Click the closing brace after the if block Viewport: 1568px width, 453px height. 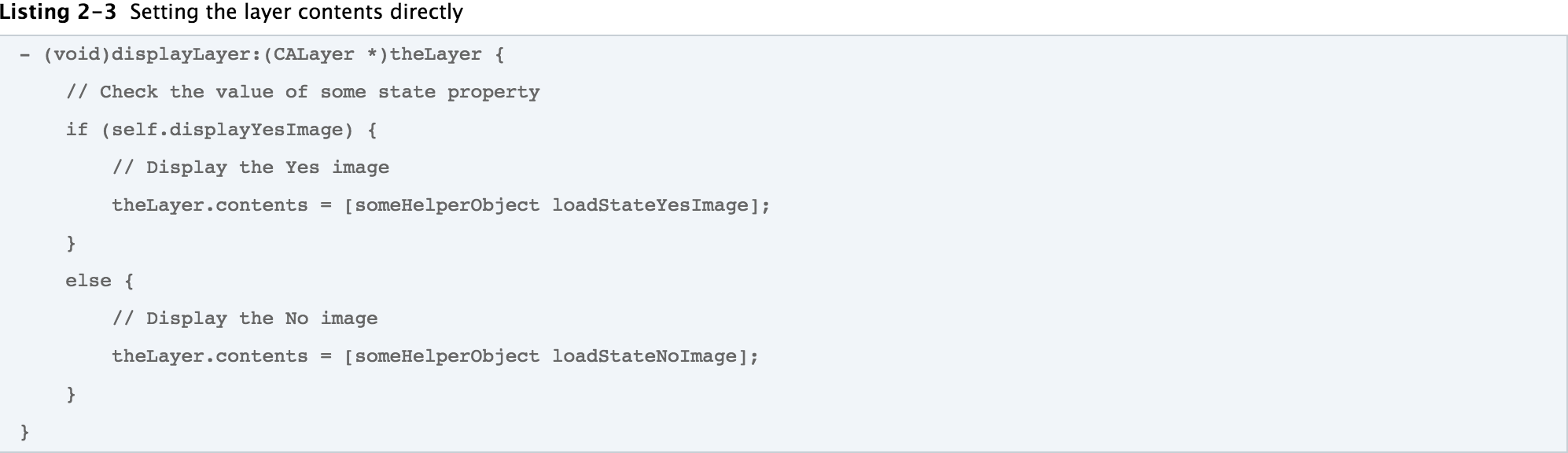pyautogui.click(x=72, y=244)
